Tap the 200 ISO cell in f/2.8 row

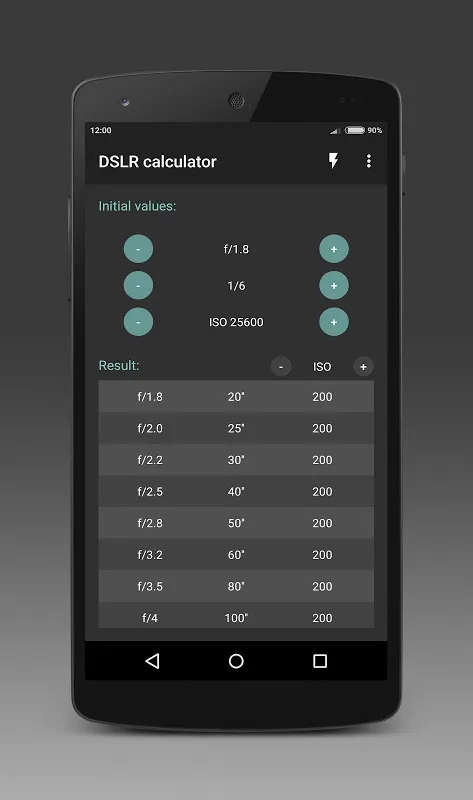click(x=322, y=523)
